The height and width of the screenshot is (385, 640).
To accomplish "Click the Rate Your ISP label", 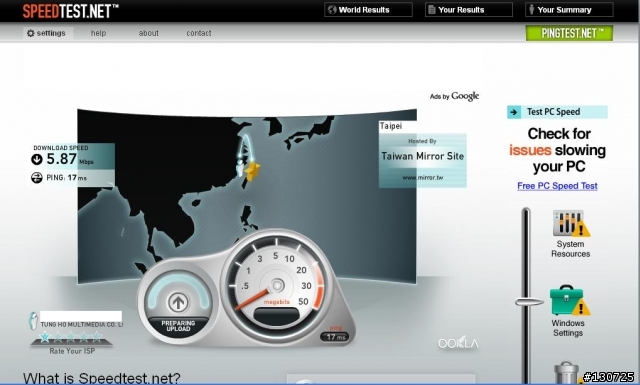I will (72, 351).
